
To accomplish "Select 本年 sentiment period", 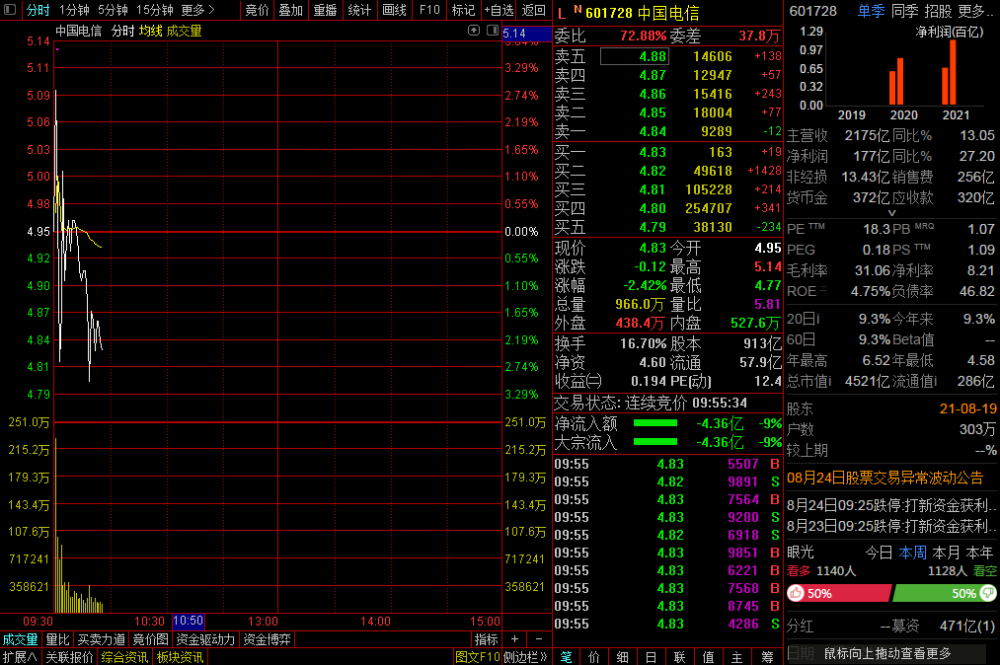I will coord(980,552).
